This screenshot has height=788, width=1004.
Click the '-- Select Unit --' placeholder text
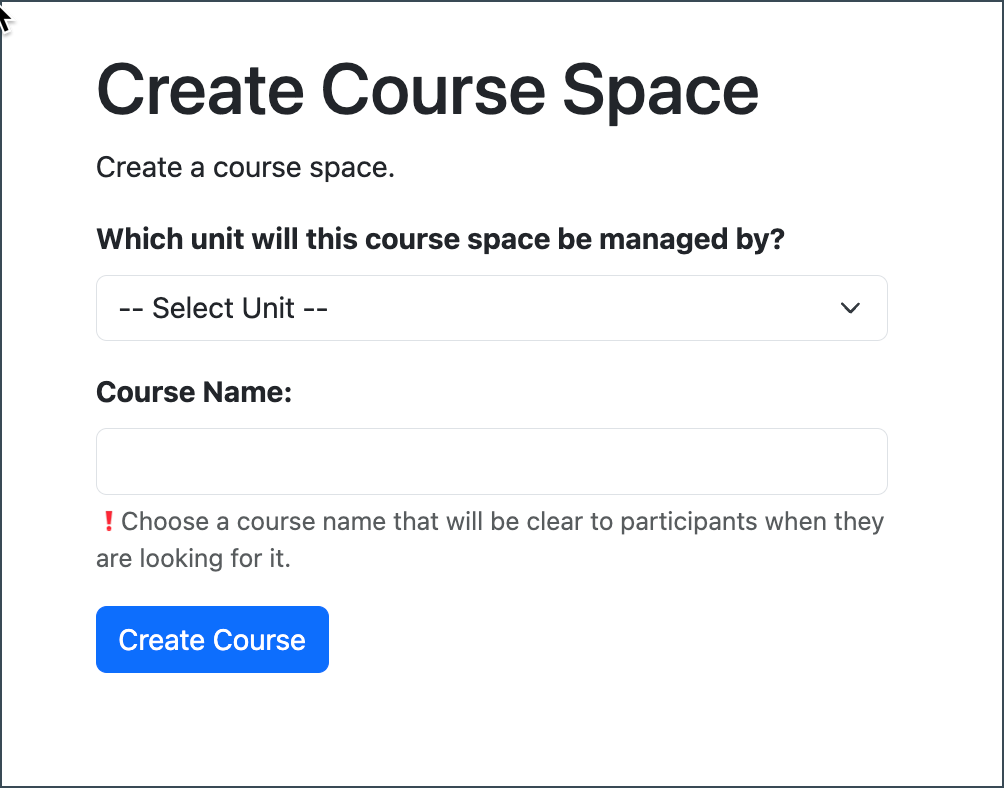(x=223, y=308)
